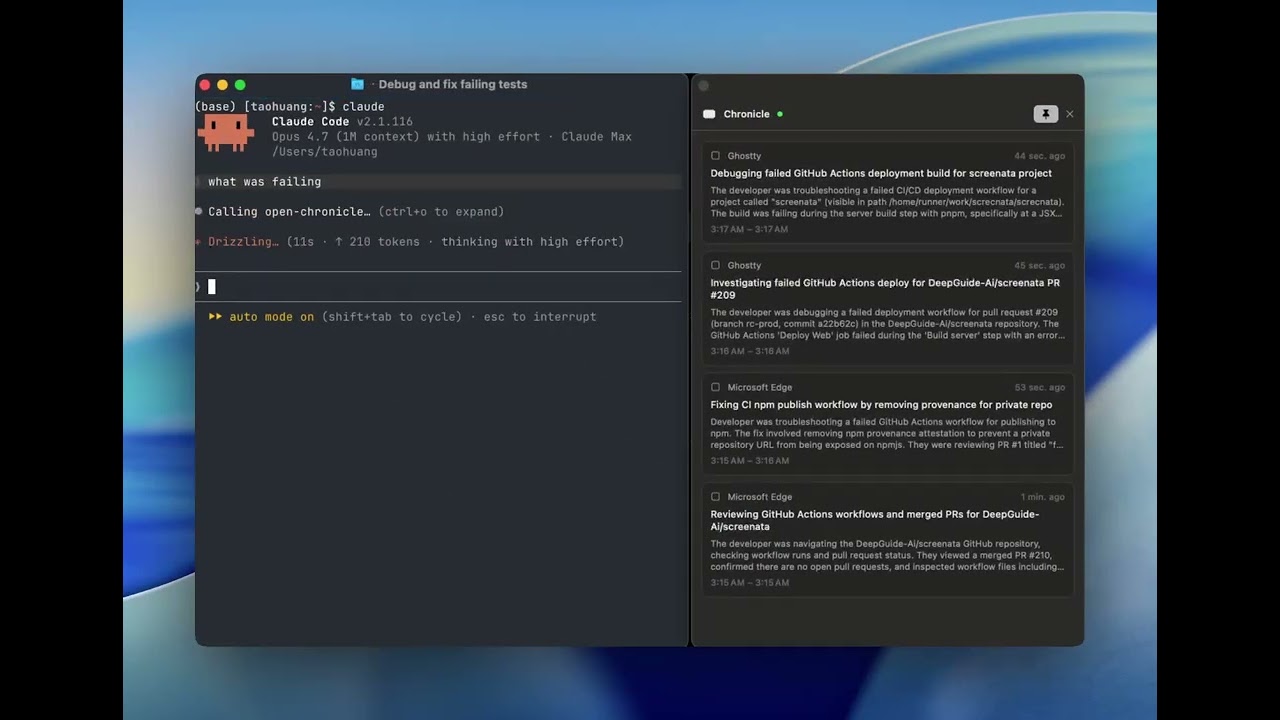This screenshot has width=1280, height=720.
Task: Click '53 sec. ago' timestamp on third card
Action: pos(1039,388)
